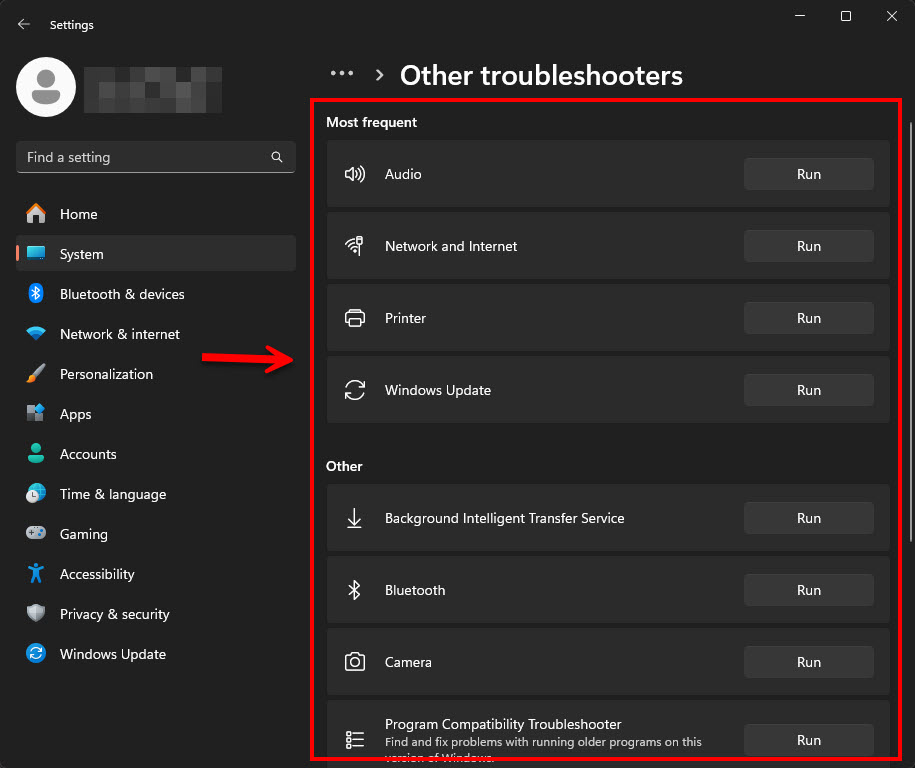The height and width of the screenshot is (768, 915).
Task: Click the vertical scrollbar on the right
Action: (x=910, y=332)
